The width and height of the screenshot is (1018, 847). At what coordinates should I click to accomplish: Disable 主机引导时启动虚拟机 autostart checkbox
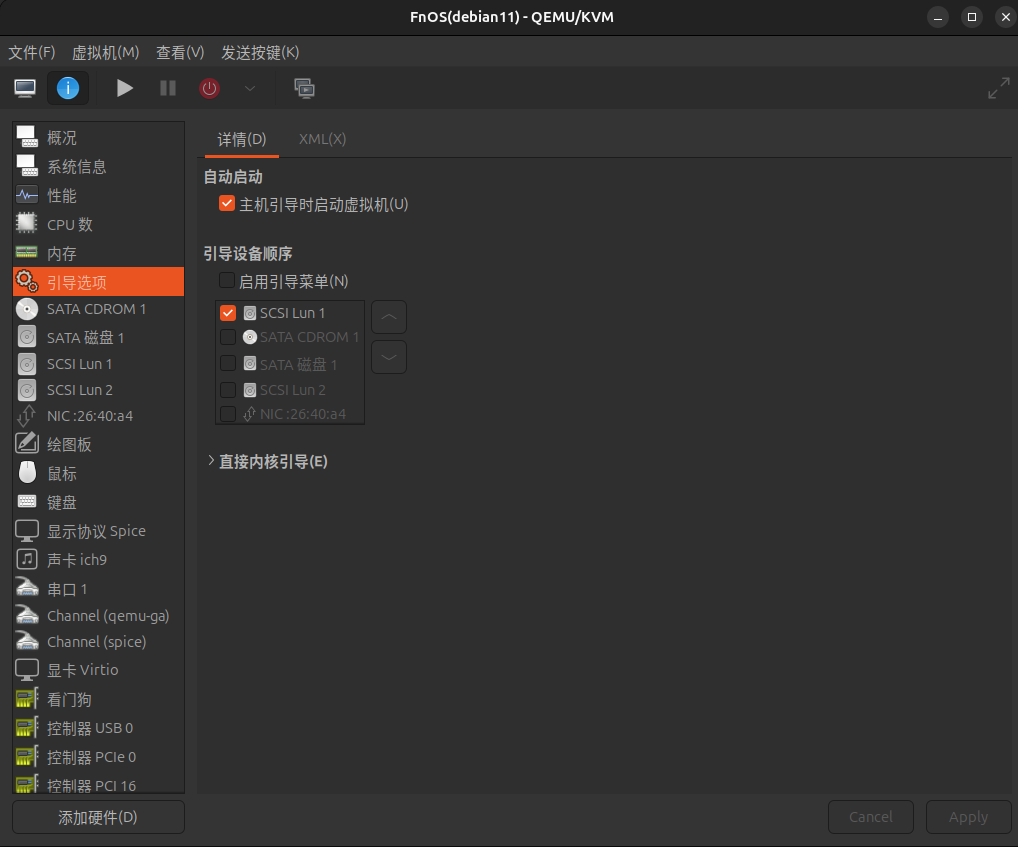[x=227, y=204]
